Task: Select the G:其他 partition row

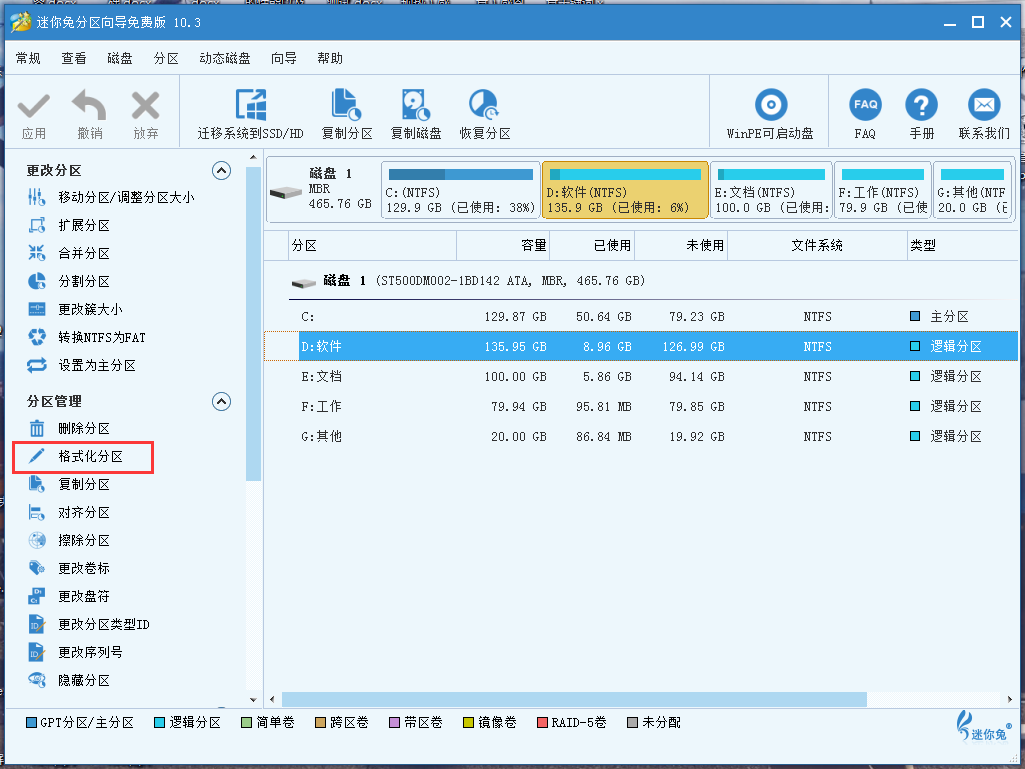Action: (641, 436)
